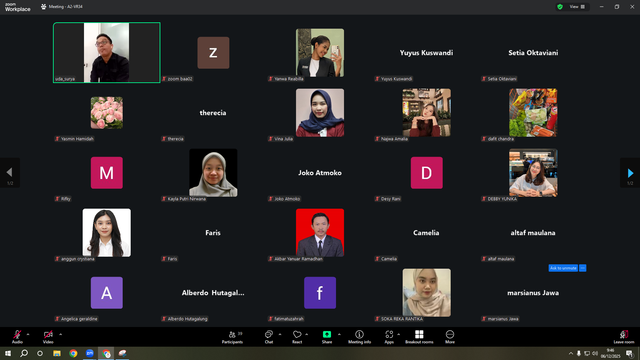Select Akbar Yanuar Ramadhan's profile picture
Image resolution: width=640 pixels, height=360 pixels.
tap(320, 233)
